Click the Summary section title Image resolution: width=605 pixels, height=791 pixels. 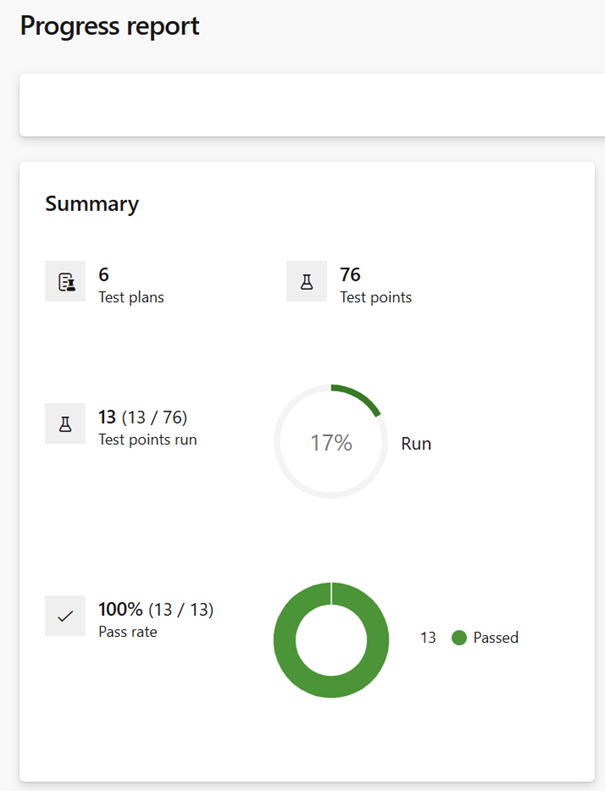coord(92,204)
